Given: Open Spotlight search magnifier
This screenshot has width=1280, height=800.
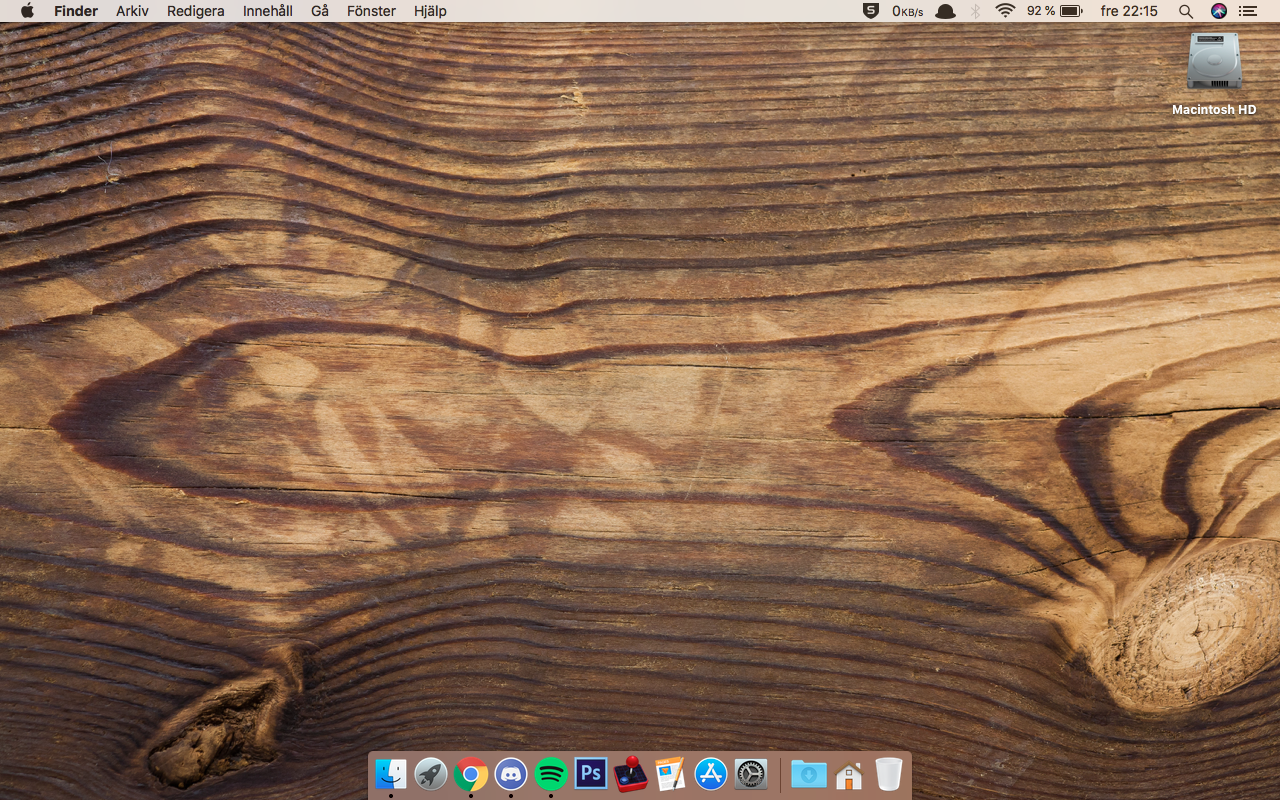Looking at the screenshot, I should (1186, 11).
